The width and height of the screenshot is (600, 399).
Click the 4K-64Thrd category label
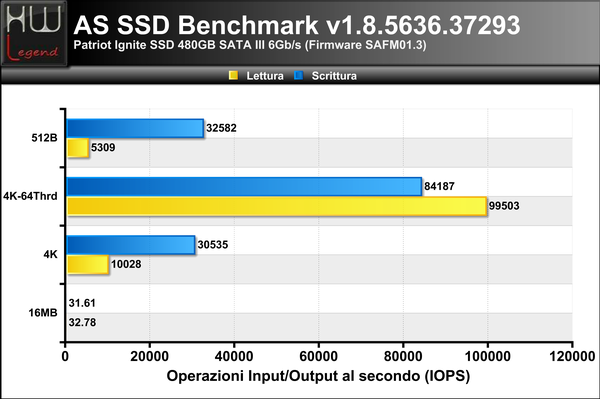(x=30, y=196)
